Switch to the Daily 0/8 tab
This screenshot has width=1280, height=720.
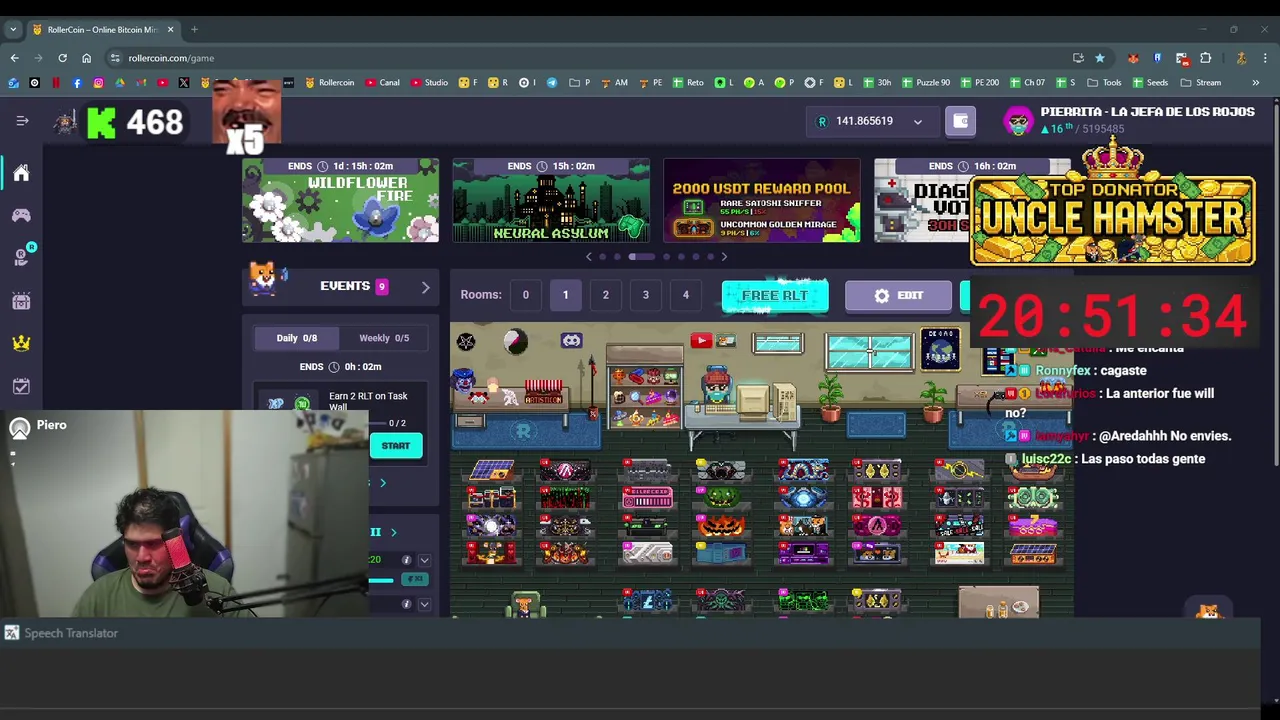[x=296, y=338]
